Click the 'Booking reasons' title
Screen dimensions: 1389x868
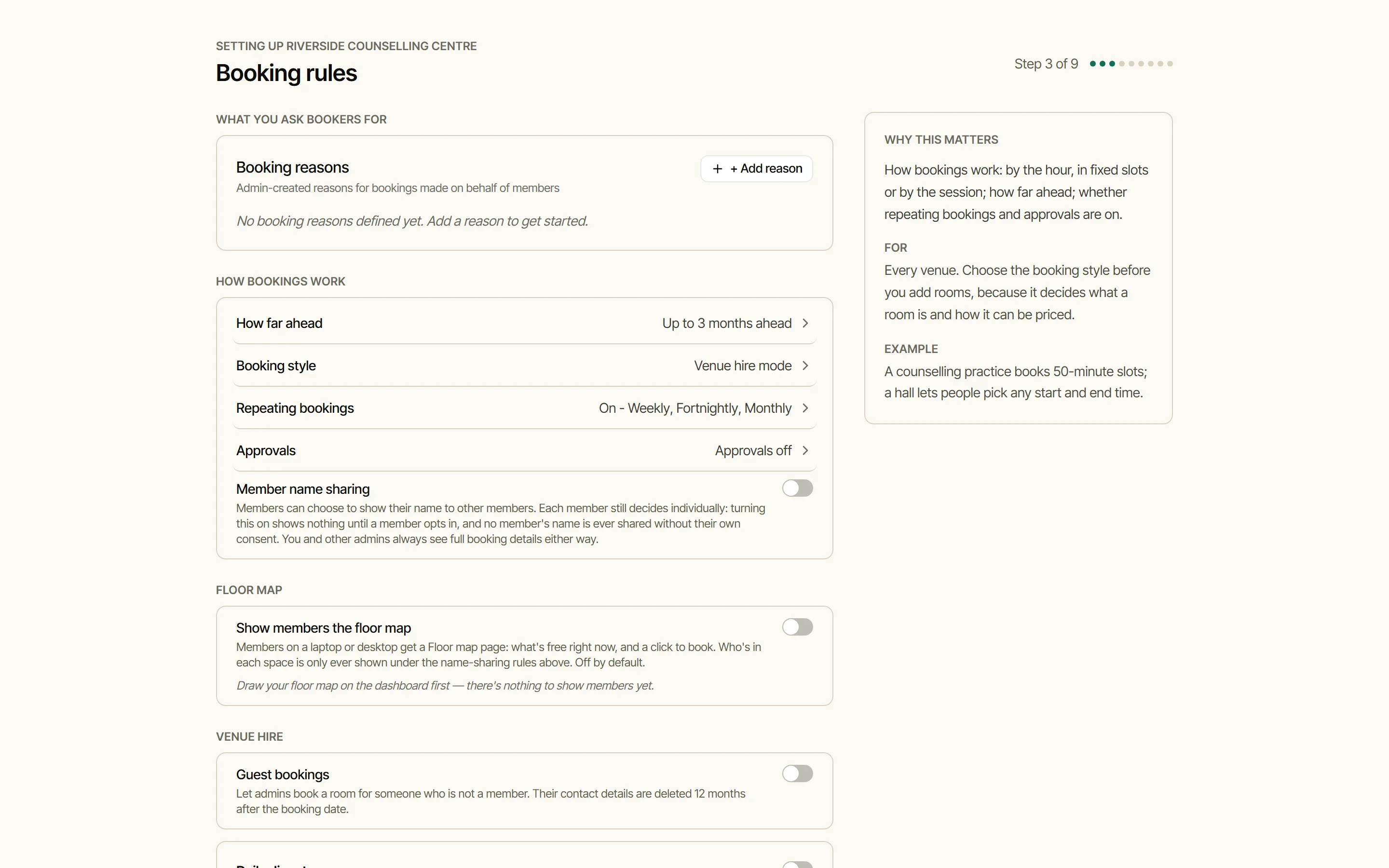pyautogui.click(x=292, y=167)
